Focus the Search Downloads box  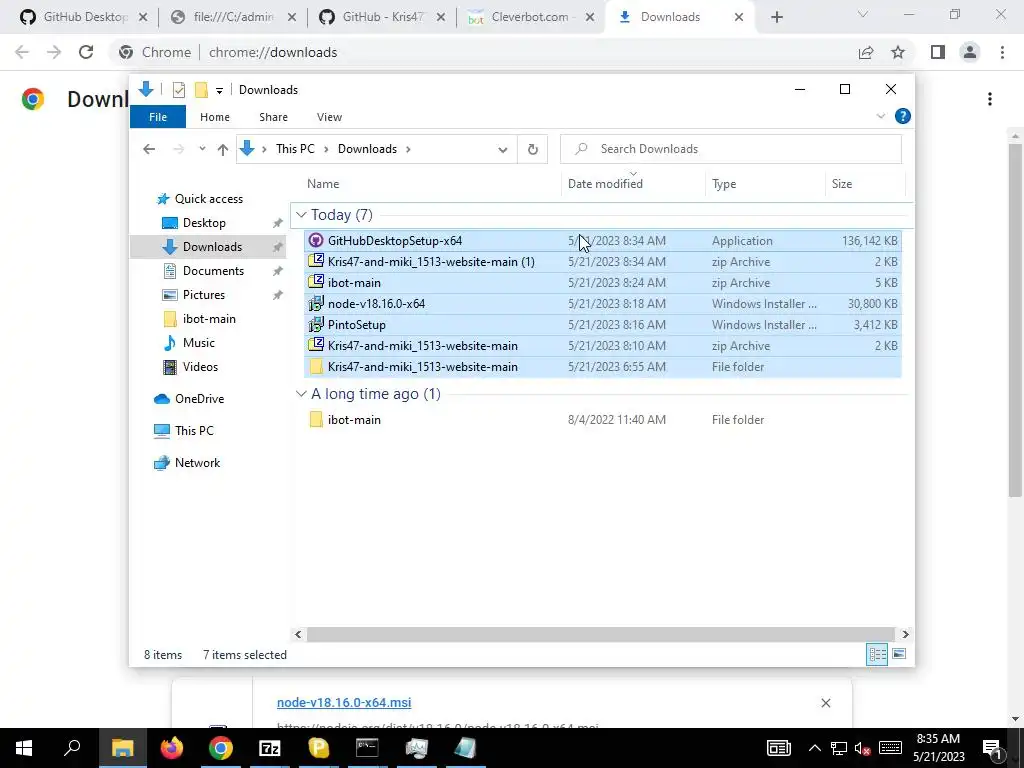731,149
